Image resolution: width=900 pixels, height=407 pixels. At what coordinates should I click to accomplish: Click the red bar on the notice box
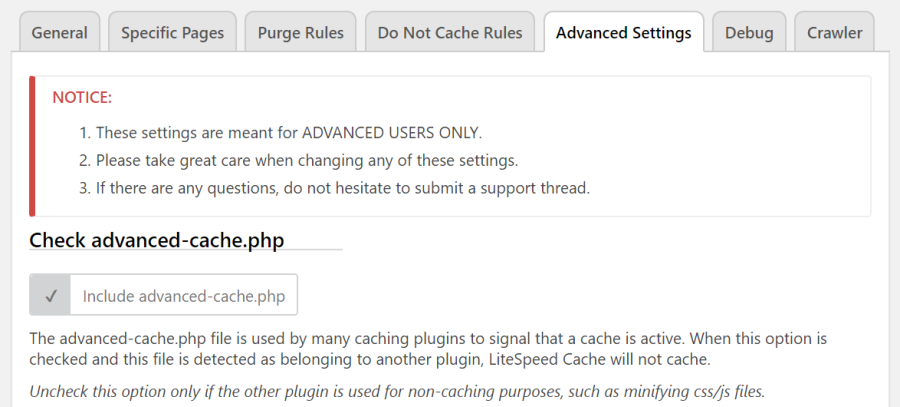coord(32,146)
